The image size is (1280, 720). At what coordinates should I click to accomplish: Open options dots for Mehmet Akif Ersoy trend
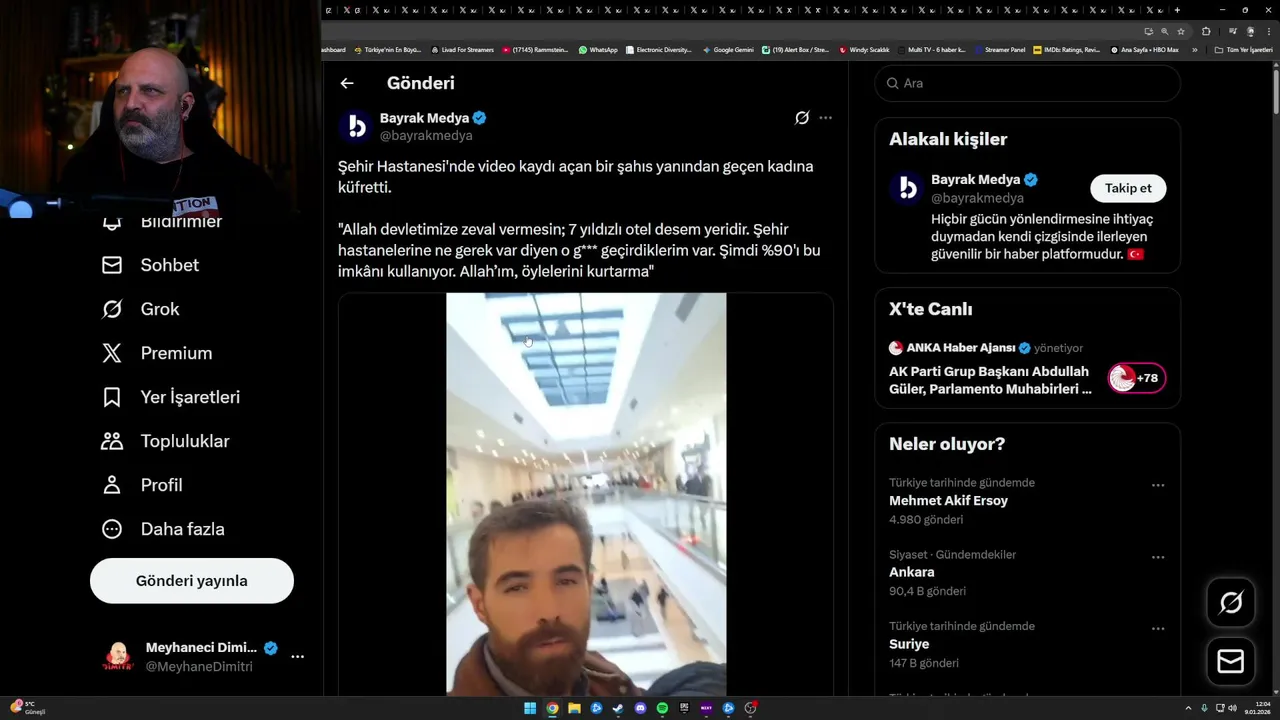coord(1158,485)
